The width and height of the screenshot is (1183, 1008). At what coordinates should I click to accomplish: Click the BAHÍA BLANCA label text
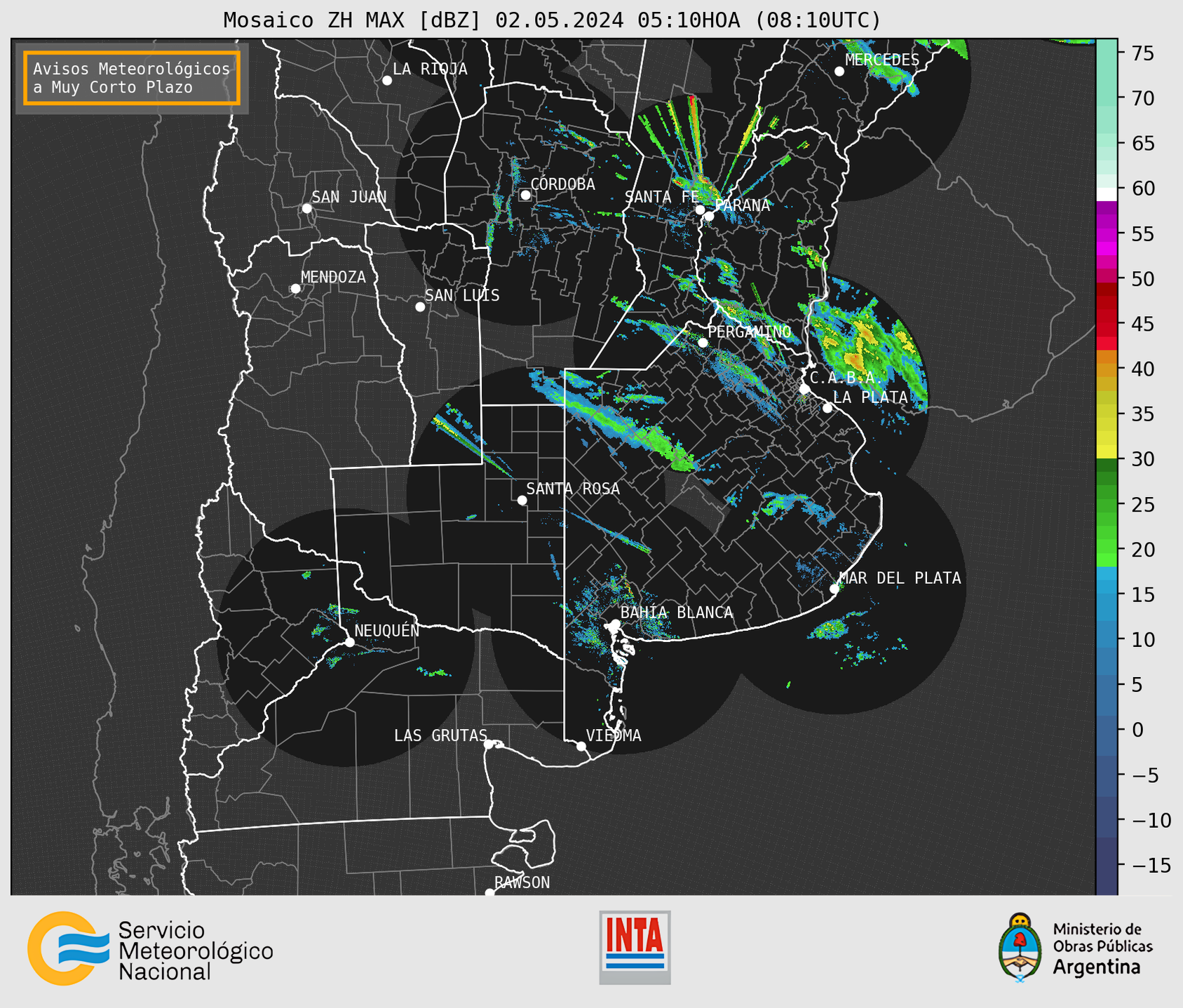pyautogui.click(x=677, y=613)
